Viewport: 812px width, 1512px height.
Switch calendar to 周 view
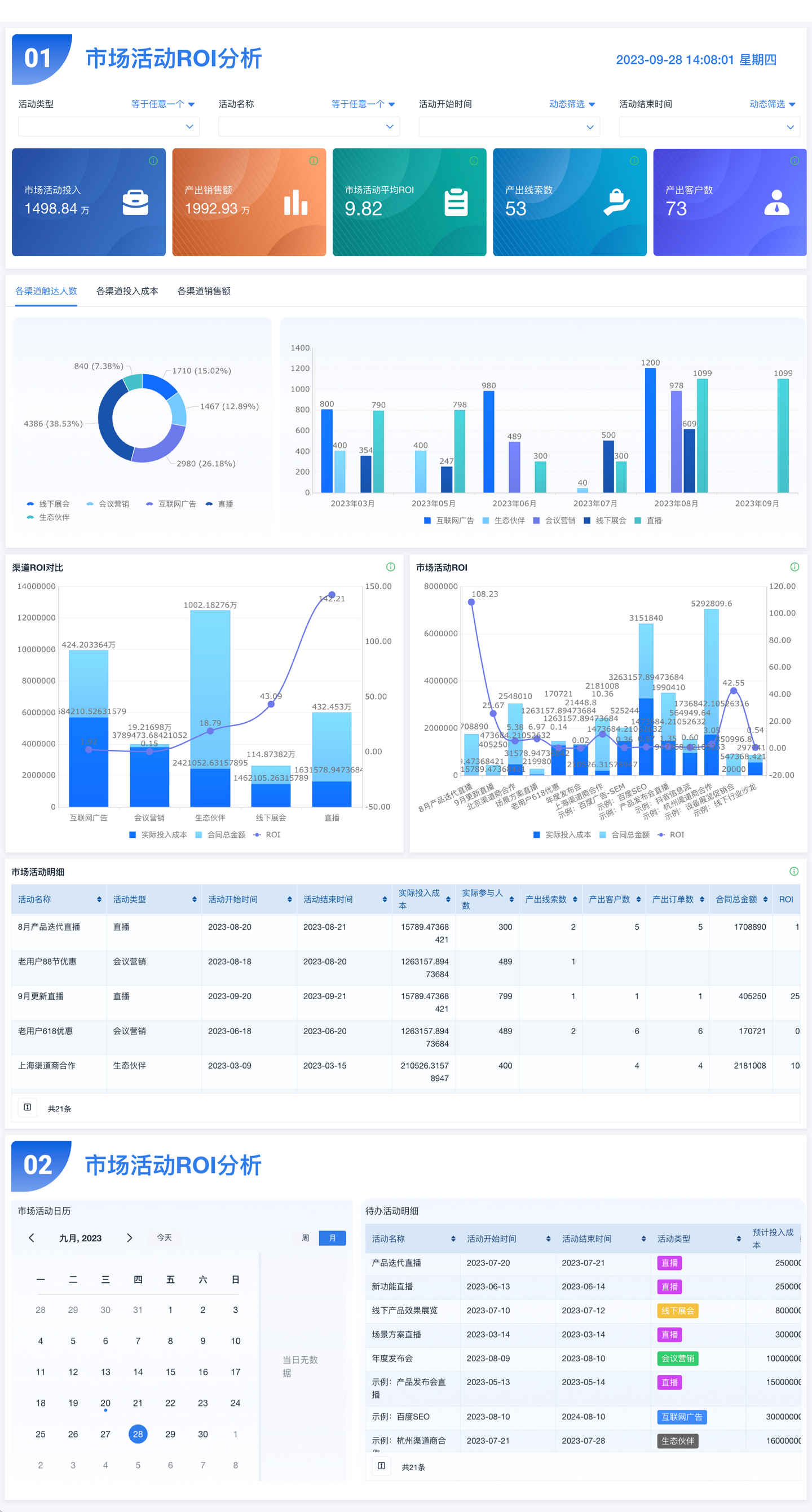[306, 1238]
